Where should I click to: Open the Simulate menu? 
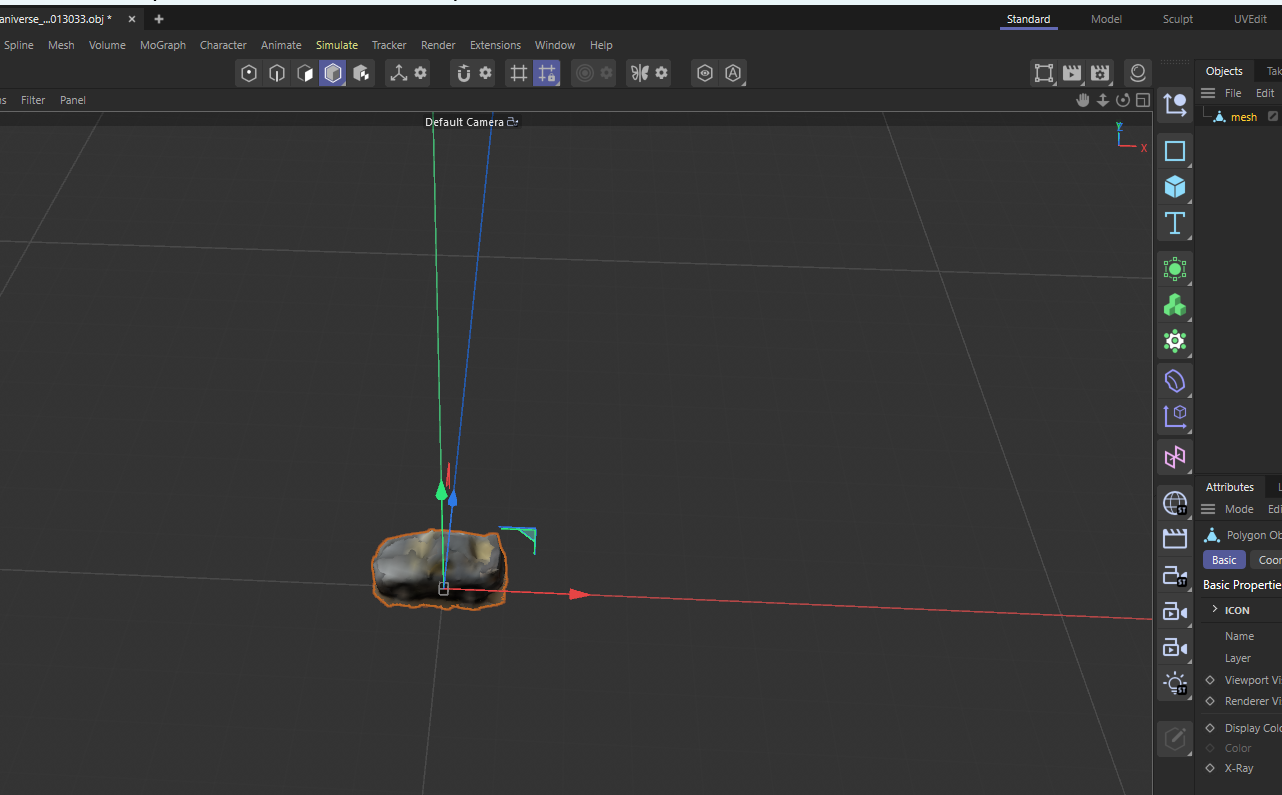tap(336, 45)
